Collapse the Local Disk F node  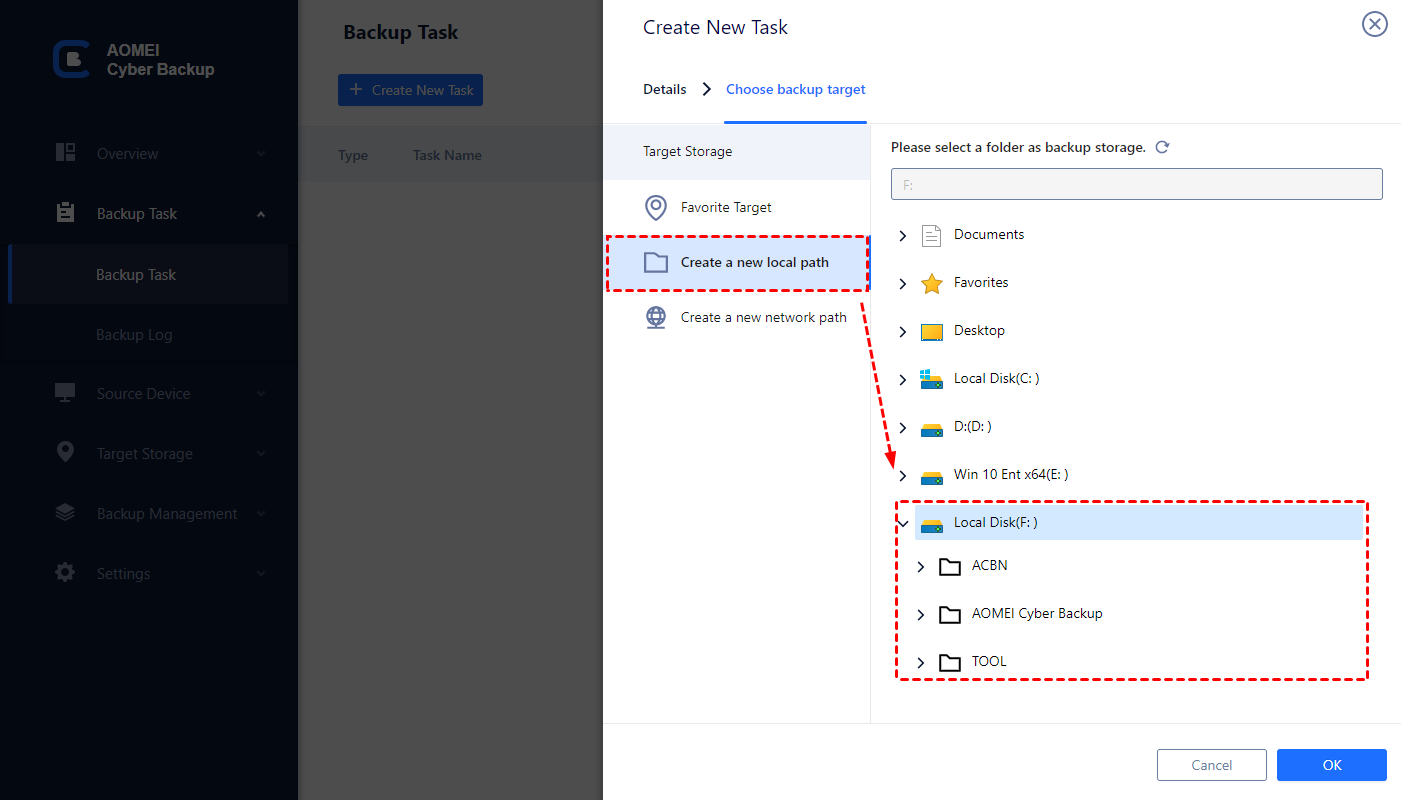(903, 523)
